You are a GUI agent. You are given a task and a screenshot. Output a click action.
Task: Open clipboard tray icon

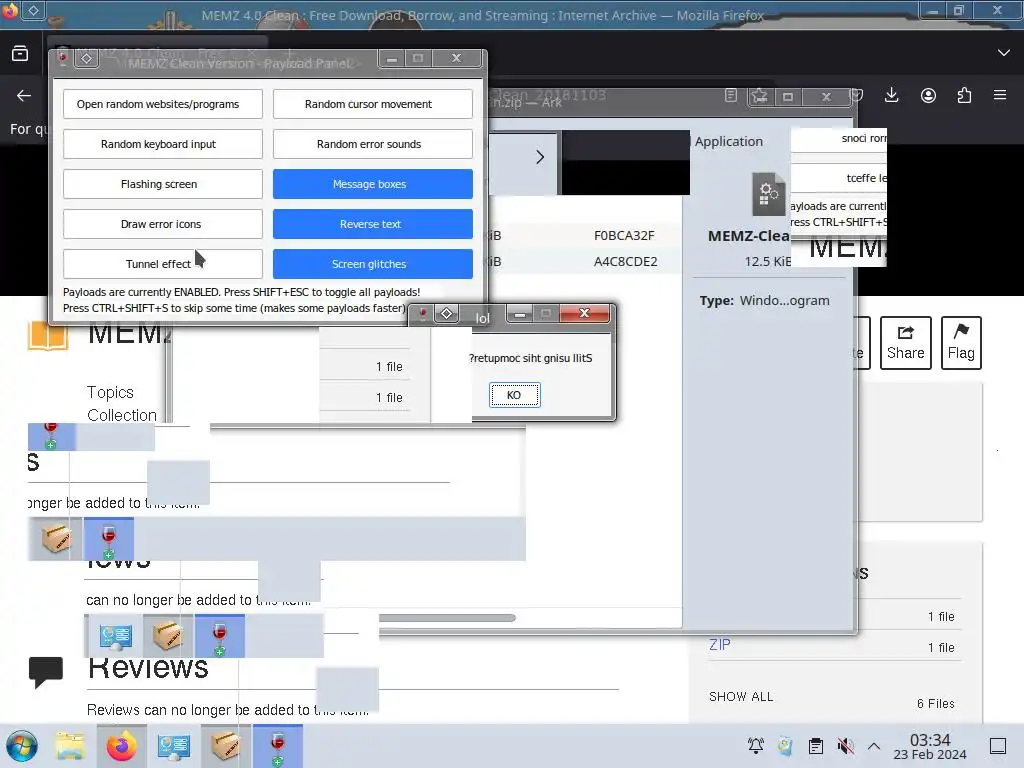[x=816, y=746]
